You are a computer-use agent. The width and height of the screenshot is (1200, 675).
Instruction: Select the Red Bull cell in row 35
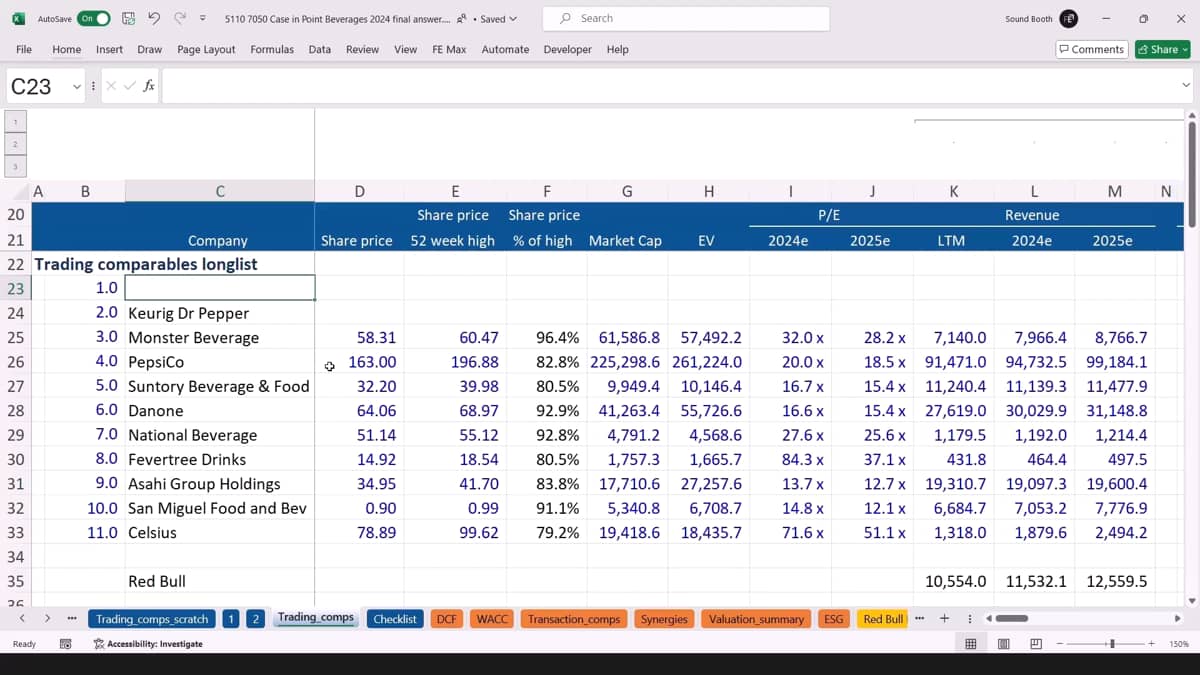coord(219,581)
